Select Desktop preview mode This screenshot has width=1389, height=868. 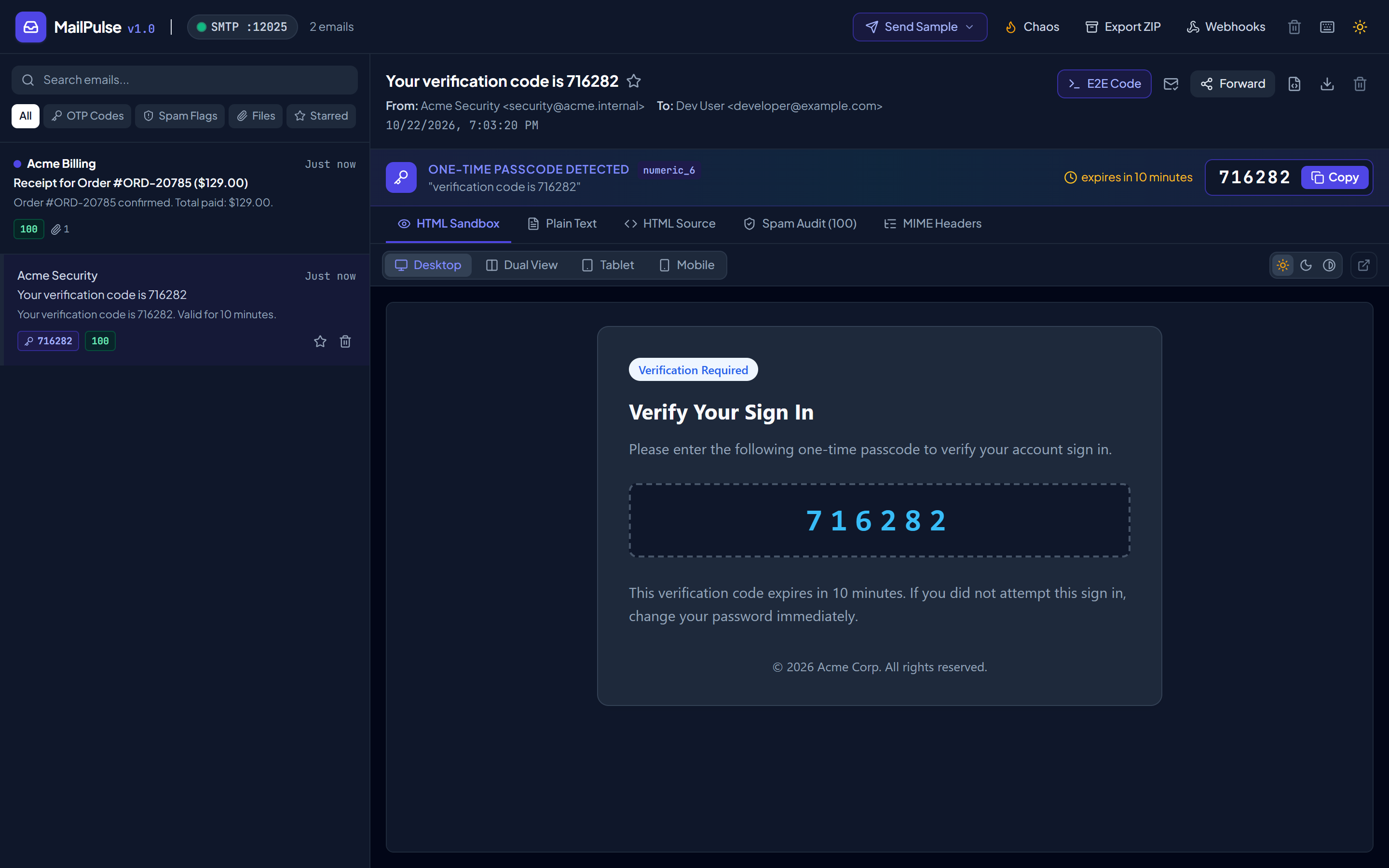point(428,265)
